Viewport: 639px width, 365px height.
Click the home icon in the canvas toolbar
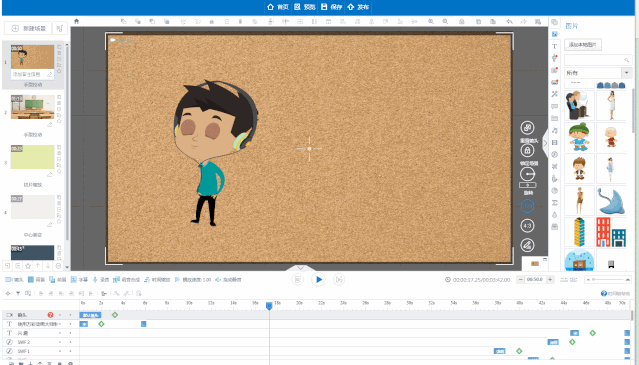[76, 21]
